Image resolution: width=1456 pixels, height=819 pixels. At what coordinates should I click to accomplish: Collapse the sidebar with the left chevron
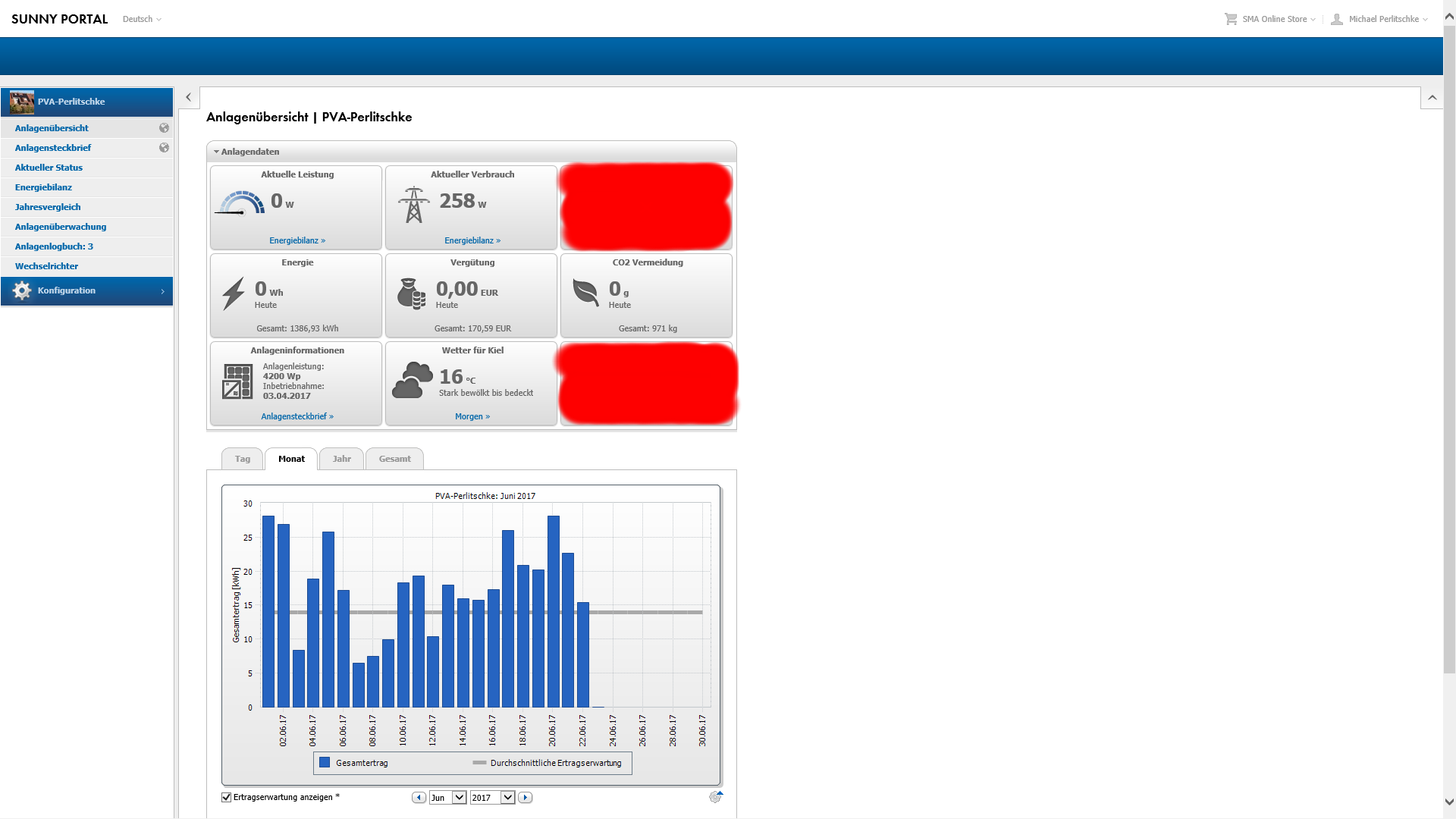pyautogui.click(x=188, y=97)
